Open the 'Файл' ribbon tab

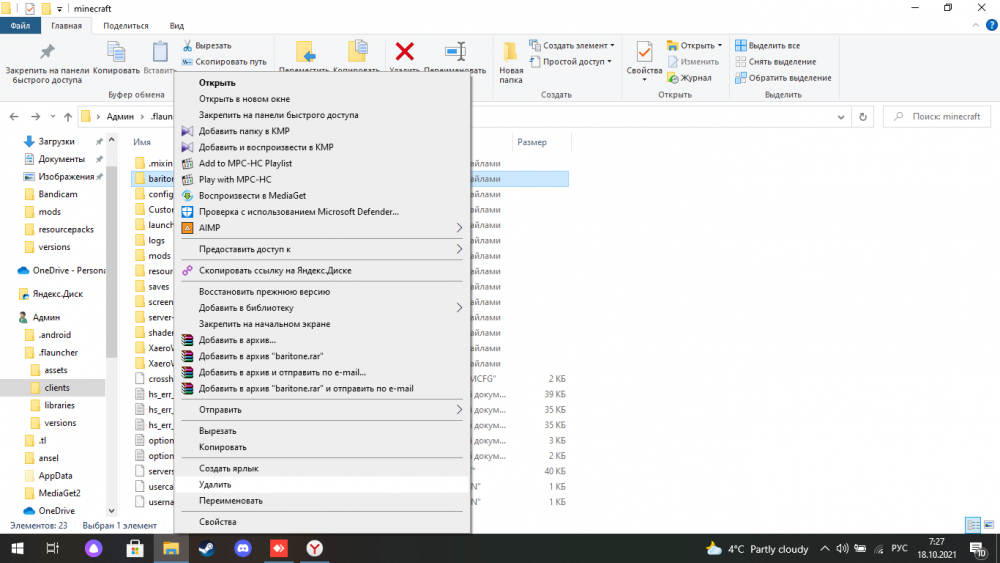[20, 26]
